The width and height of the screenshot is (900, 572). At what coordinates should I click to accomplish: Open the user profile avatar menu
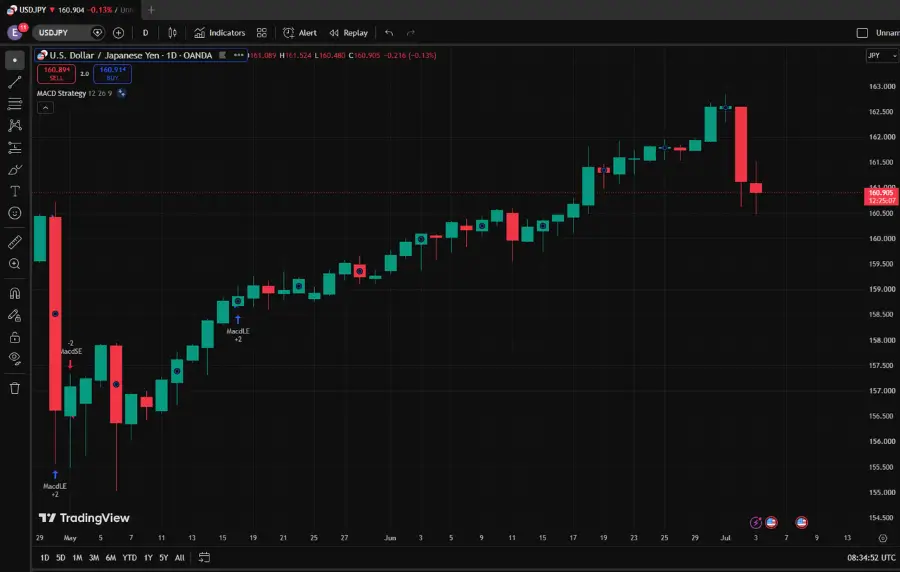click(x=15, y=33)
